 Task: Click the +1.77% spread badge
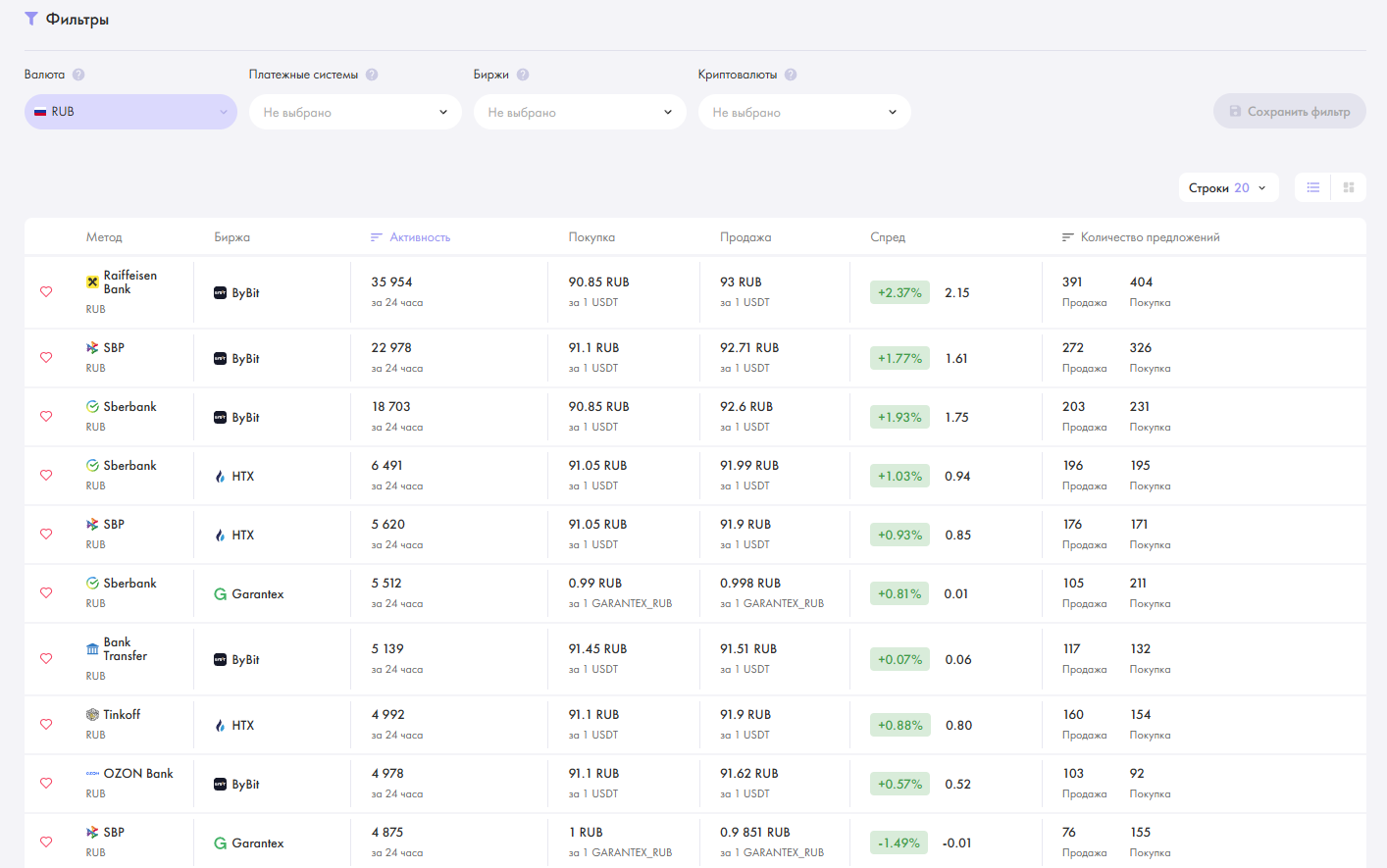coord(899,358)
